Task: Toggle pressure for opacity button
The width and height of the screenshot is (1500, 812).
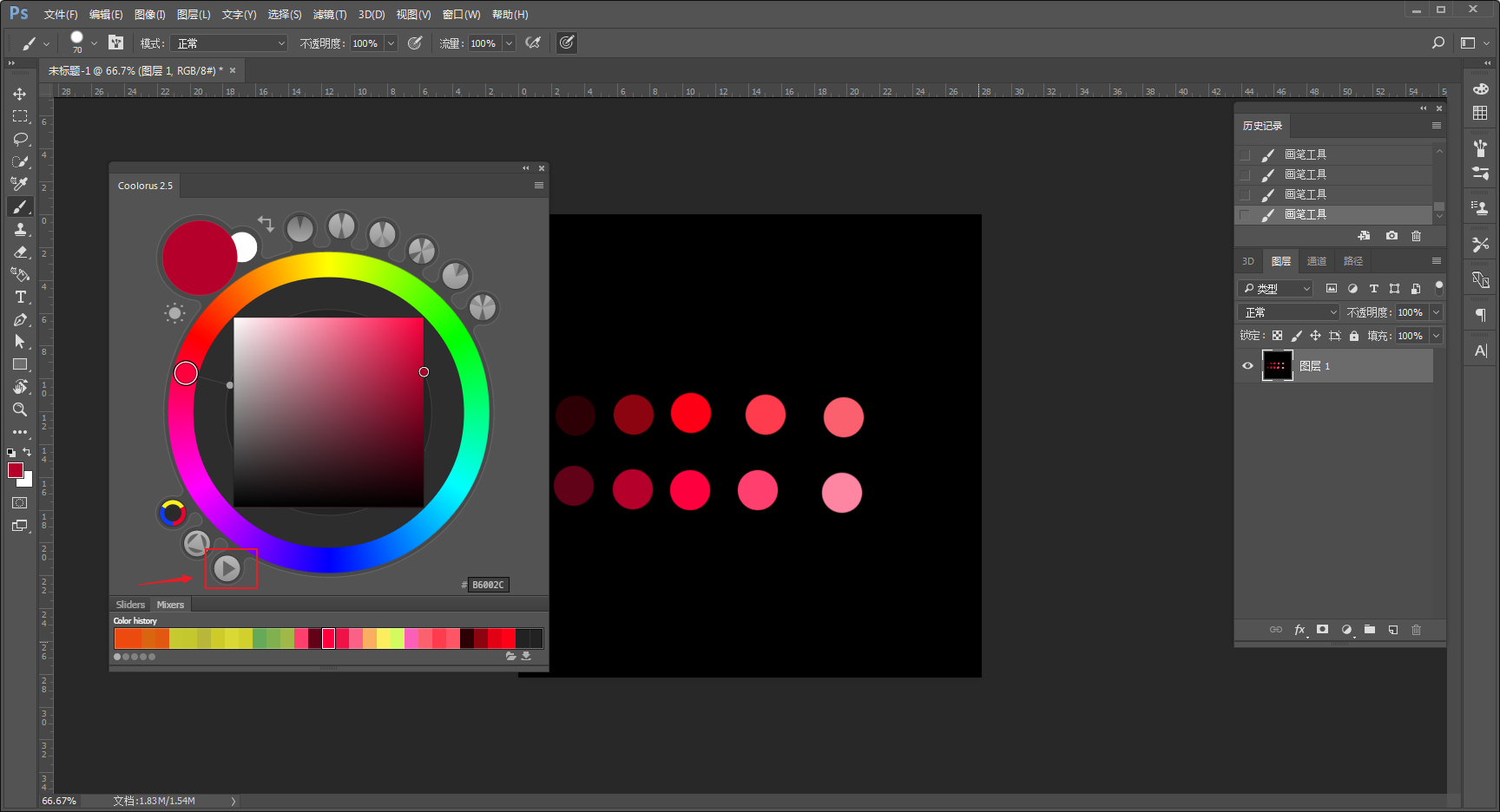Action: (x=415, y=43)
